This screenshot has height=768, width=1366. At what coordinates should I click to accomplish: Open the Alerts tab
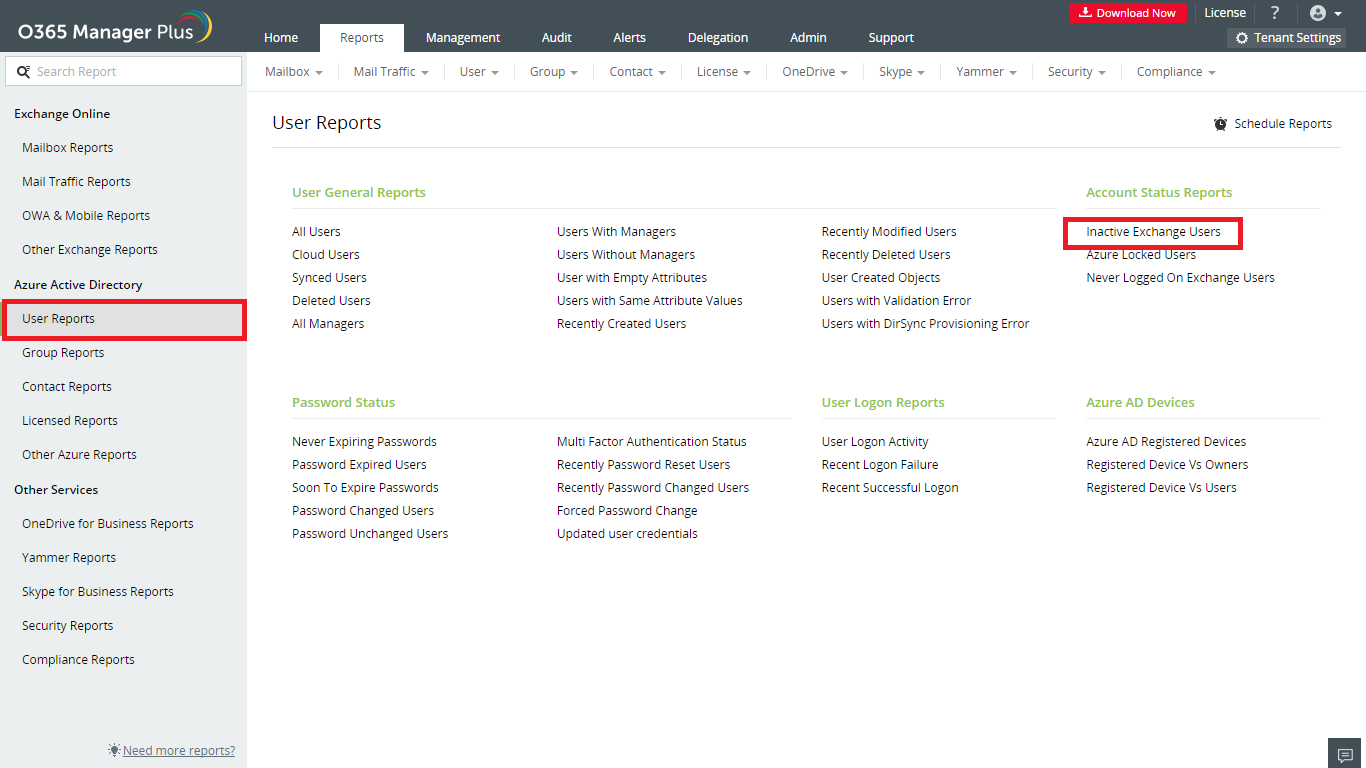click(x=630, y=38)
